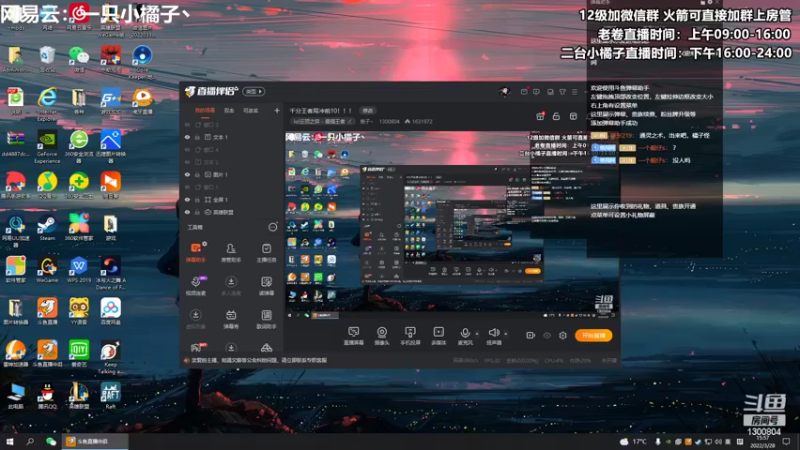
Task: Open Internet Explorer desktop shortcut
Action: 47,104
